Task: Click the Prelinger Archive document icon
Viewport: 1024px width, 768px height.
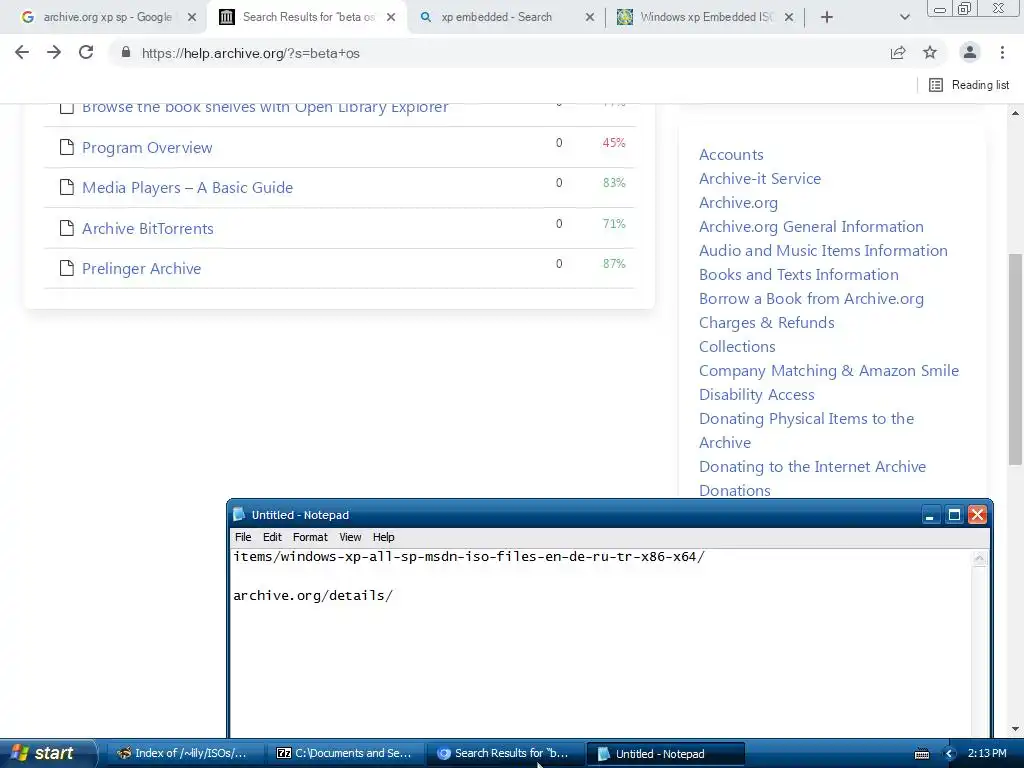Action: pyautogui.click(x=67, y=268)
